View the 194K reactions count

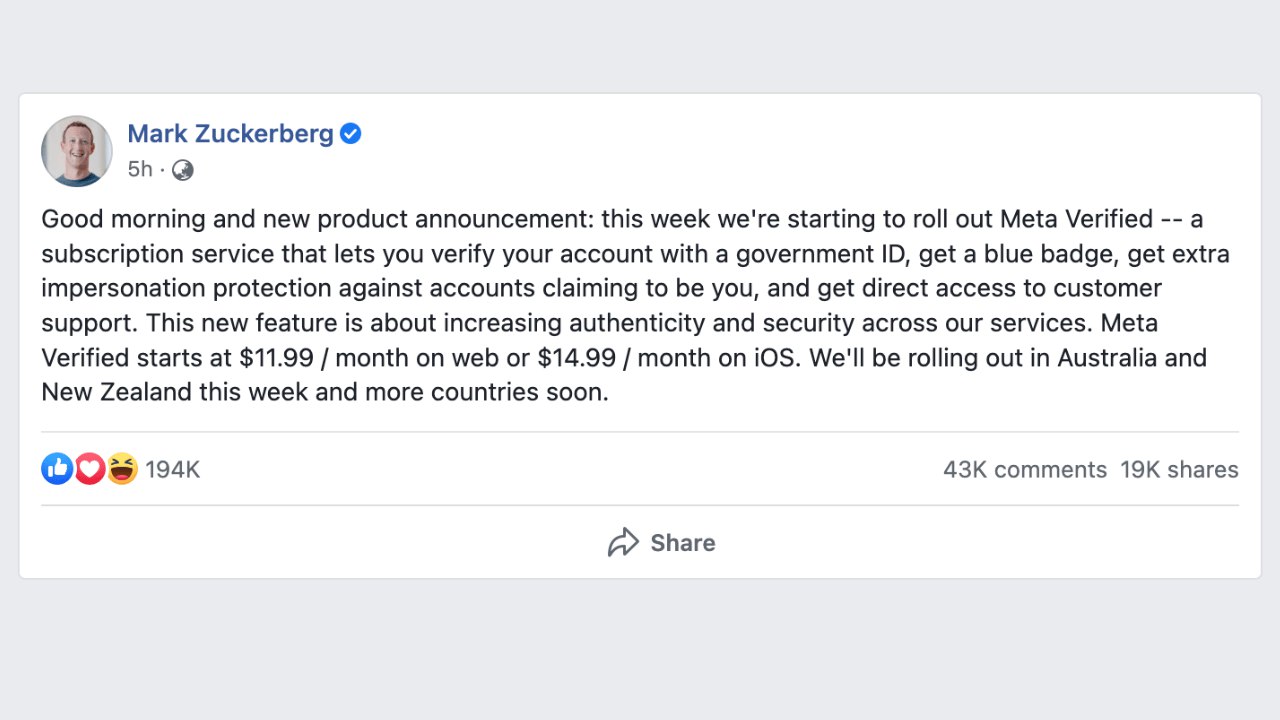pos(173,470)
